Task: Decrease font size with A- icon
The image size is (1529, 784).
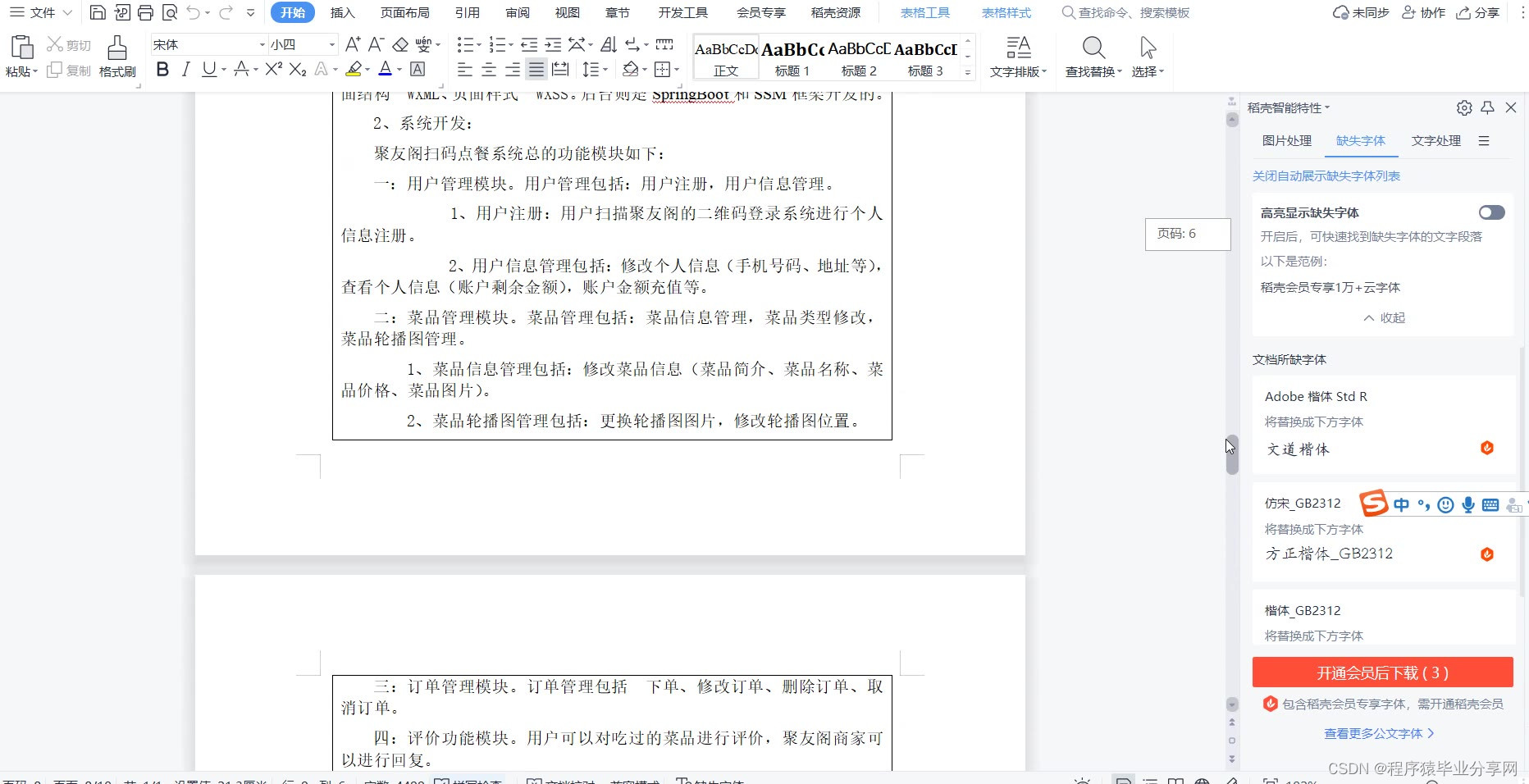Action: pos(377,44)
